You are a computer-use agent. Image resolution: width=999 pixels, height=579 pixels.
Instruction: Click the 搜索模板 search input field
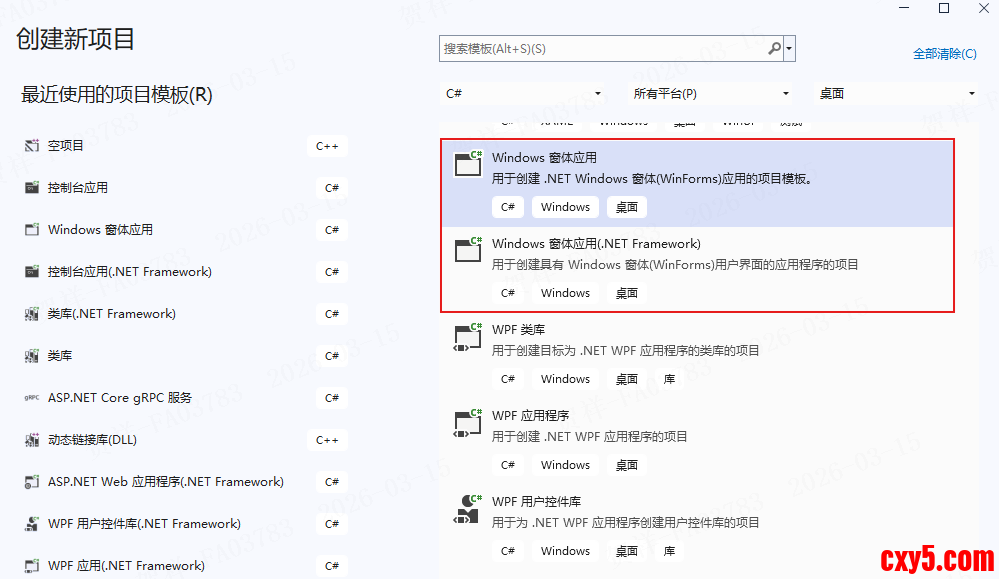[603, 48]
